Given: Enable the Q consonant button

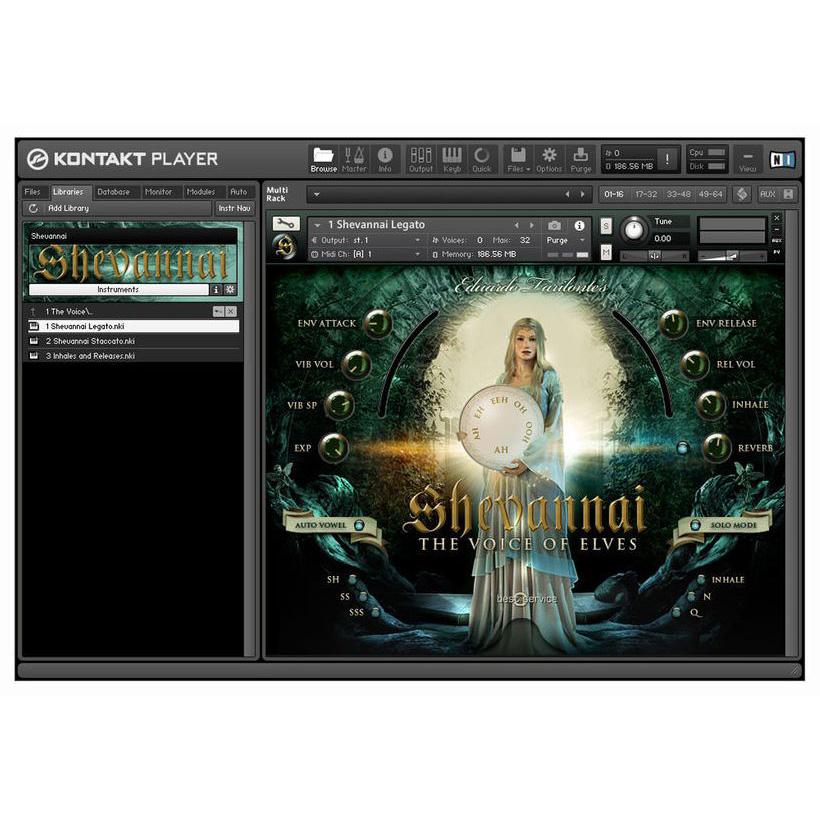Looking at the screenshot, I should click(x=677, y=612).
